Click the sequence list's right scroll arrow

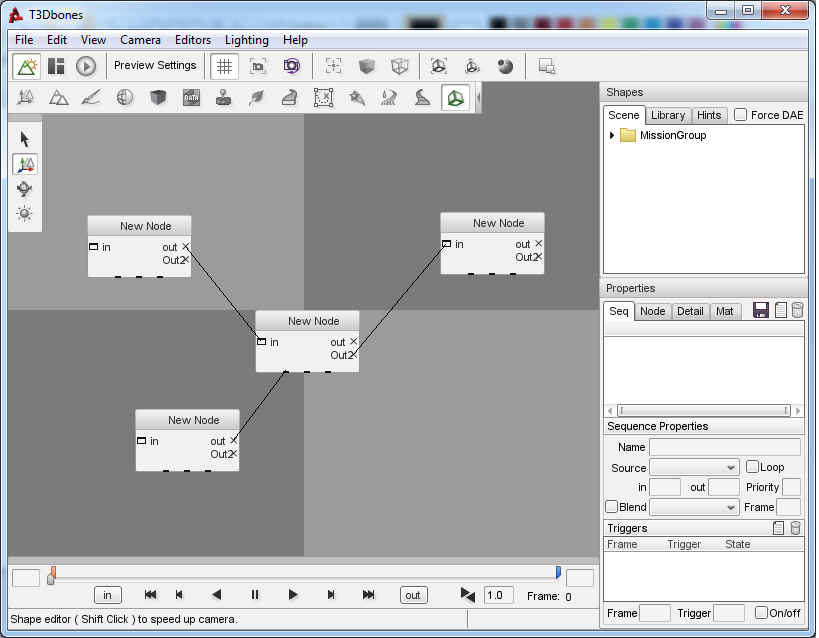pos(798,411)
